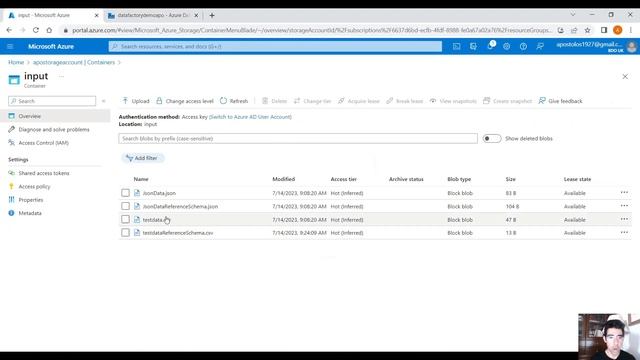Click the browser share page icon

tap(574, 30)
